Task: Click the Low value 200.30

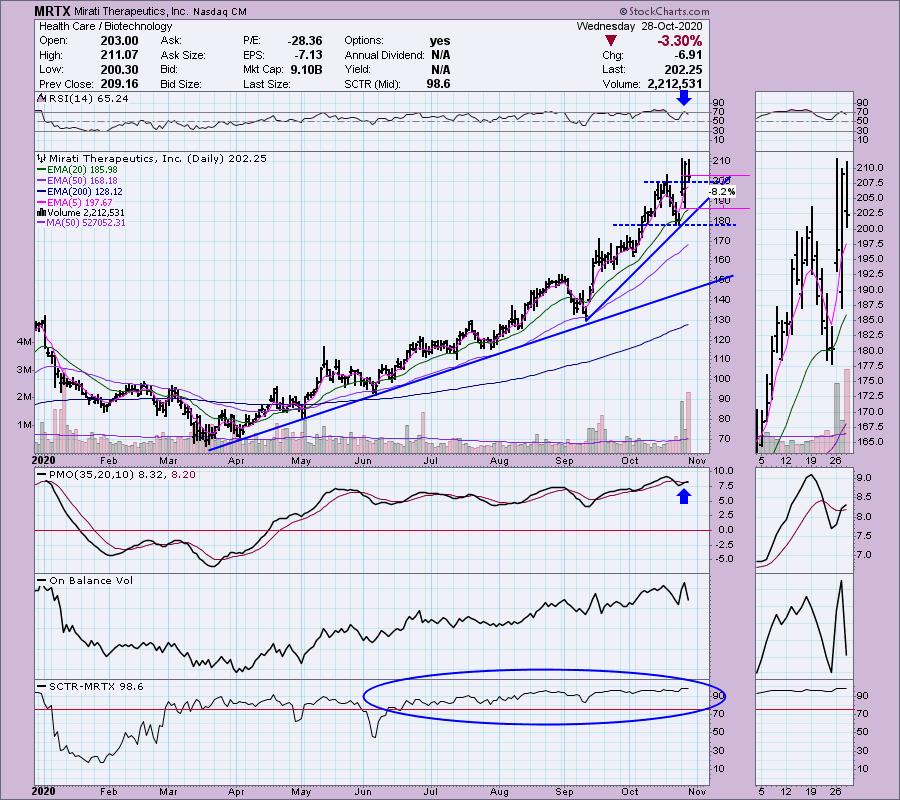Action: [119, 69]
